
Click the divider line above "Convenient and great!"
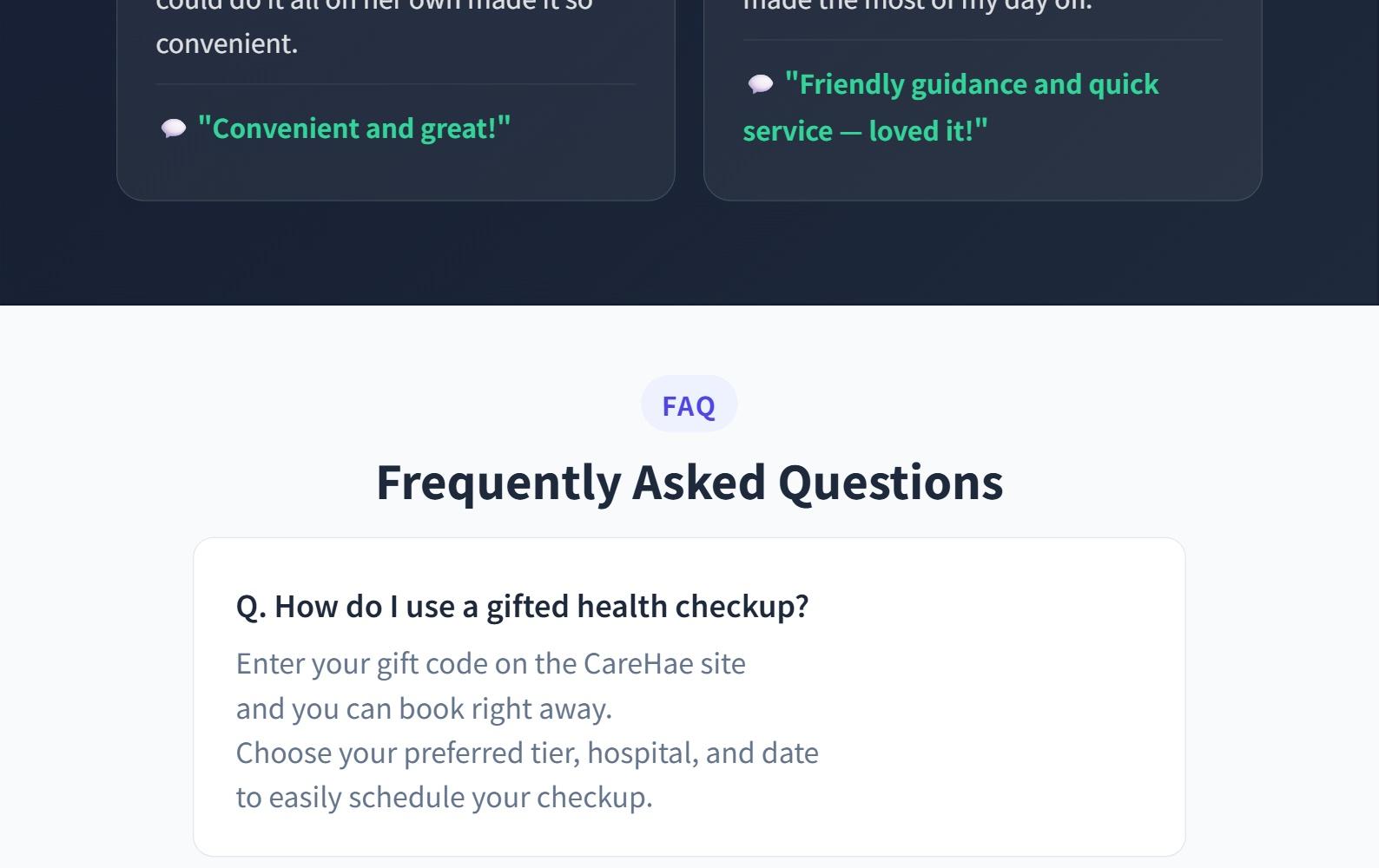(x=395, y=84)
